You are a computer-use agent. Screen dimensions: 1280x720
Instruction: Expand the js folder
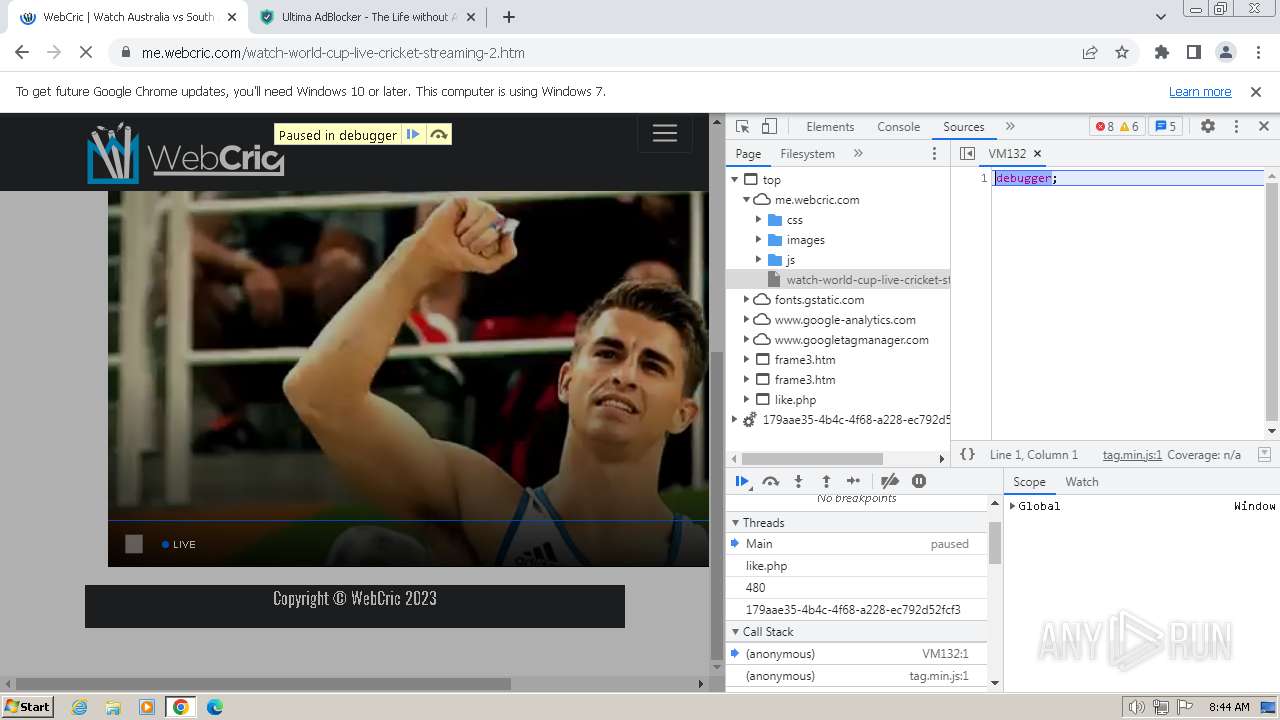(759, 260)
